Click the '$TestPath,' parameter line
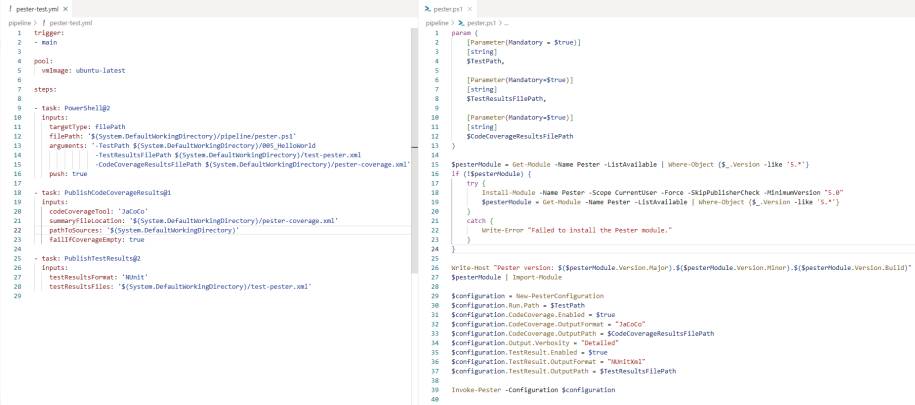 (x=486, y=61)
